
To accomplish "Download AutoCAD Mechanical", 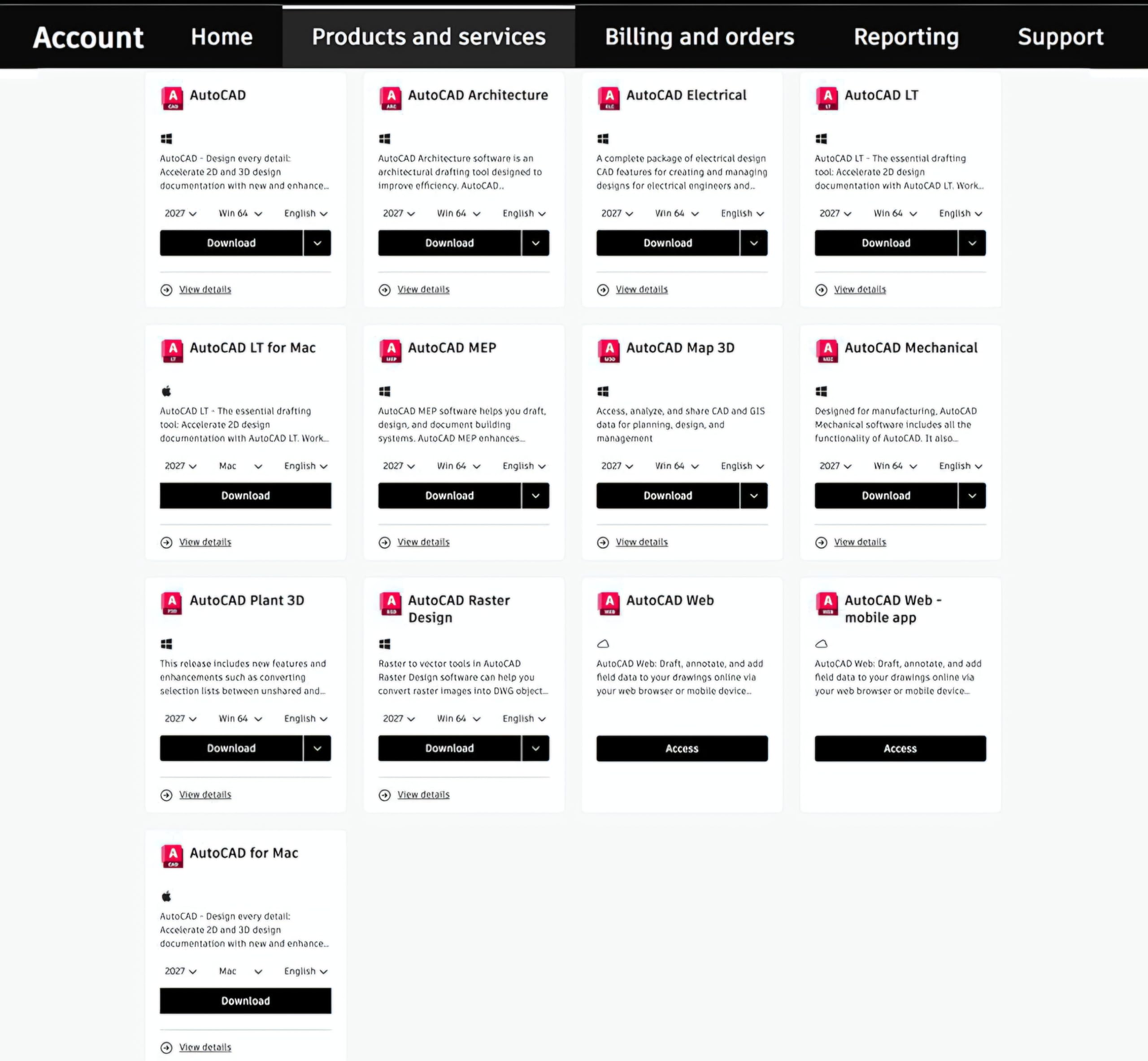I will pos(886,495).
